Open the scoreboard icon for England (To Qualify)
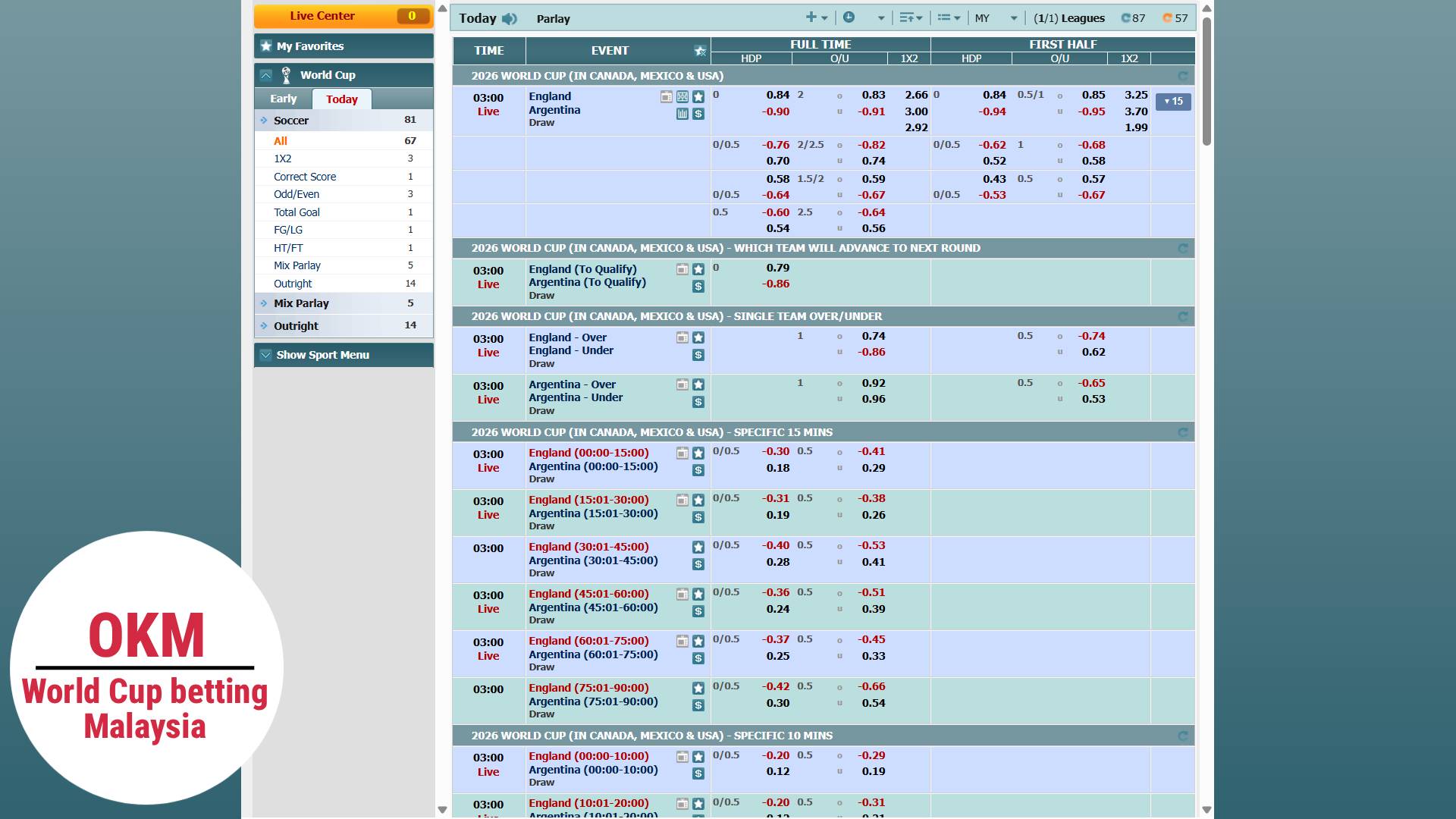This screenshot has width=1456, height=819. [682, 269]
